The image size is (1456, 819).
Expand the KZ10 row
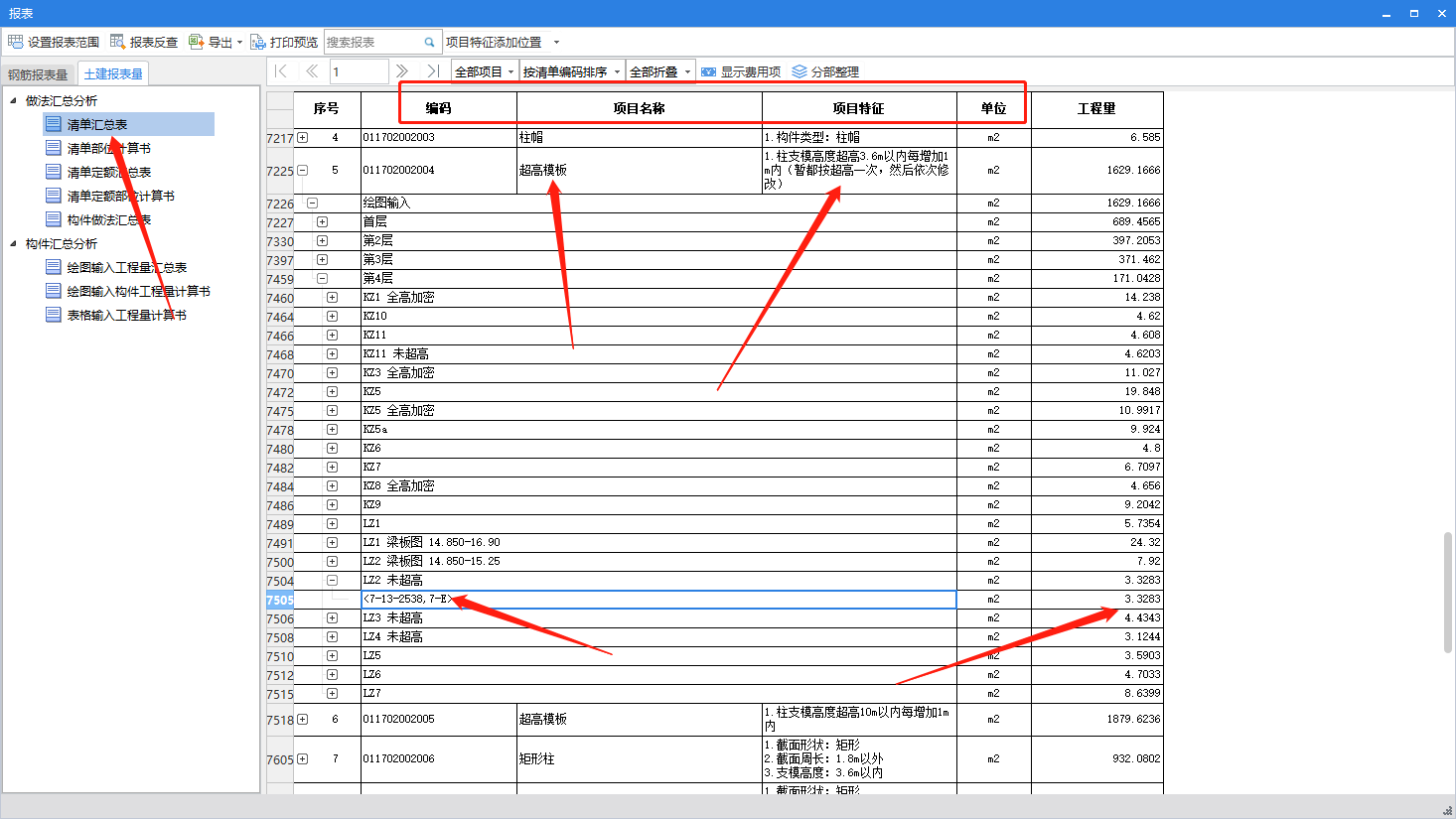[332, 316]
